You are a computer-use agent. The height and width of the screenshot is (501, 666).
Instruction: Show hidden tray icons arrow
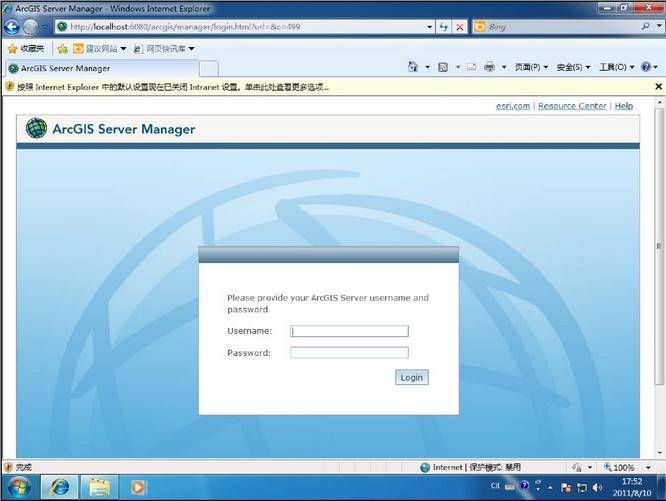point(550,488)
